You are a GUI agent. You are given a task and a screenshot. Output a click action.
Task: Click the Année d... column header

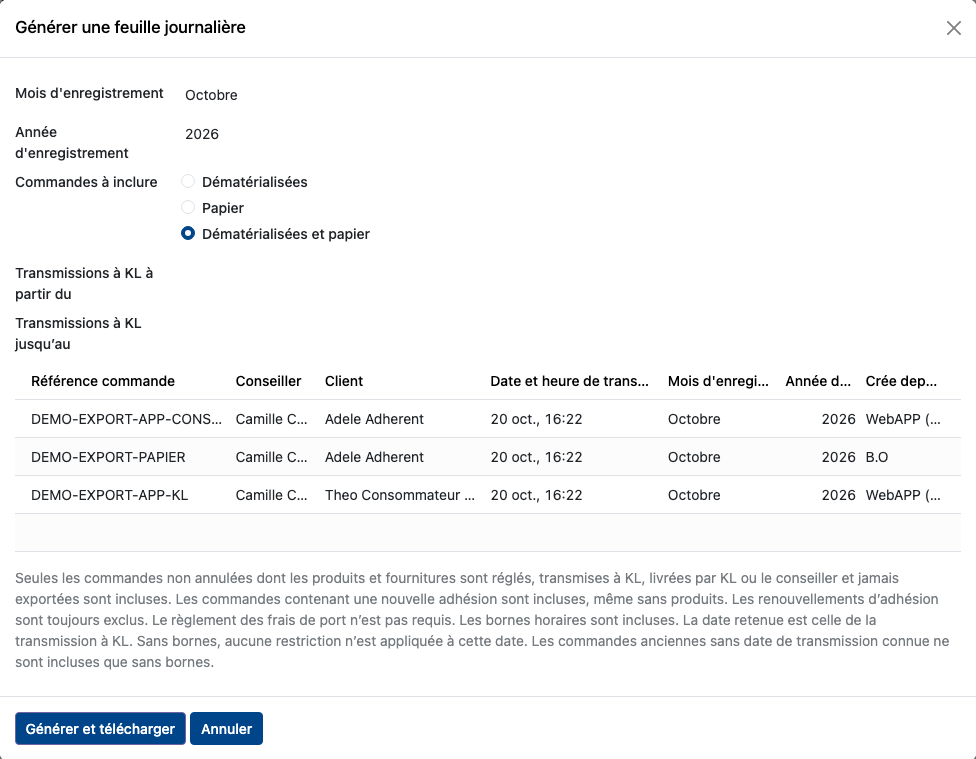point(818,381)
